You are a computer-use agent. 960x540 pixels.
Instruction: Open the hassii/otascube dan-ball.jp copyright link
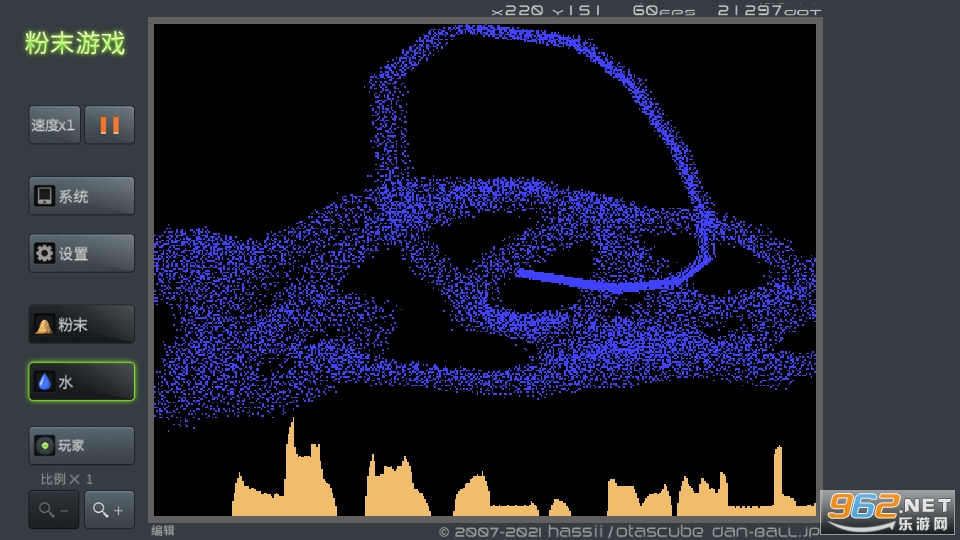(x=628, y=531)
